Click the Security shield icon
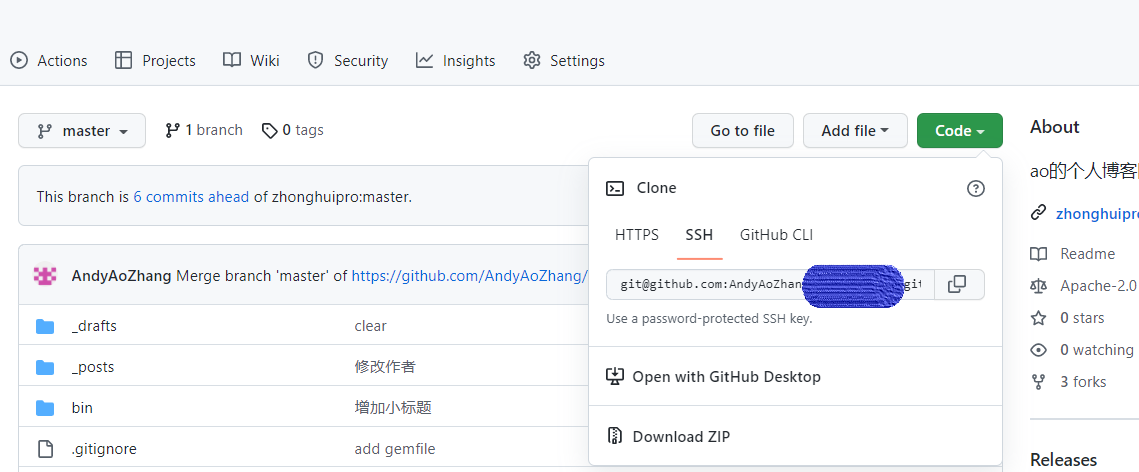Viewport: 1139px width, 472px height. point(315,60)
